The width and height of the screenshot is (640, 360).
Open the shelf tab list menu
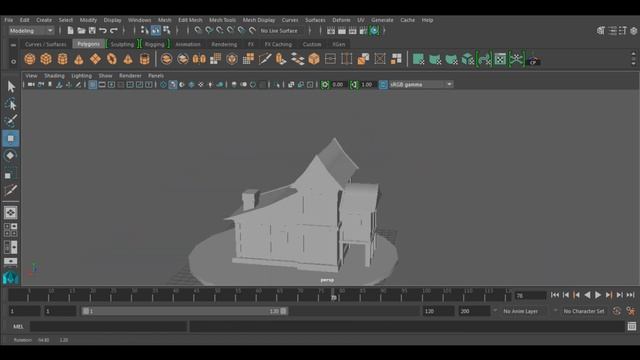click(13, 45)
